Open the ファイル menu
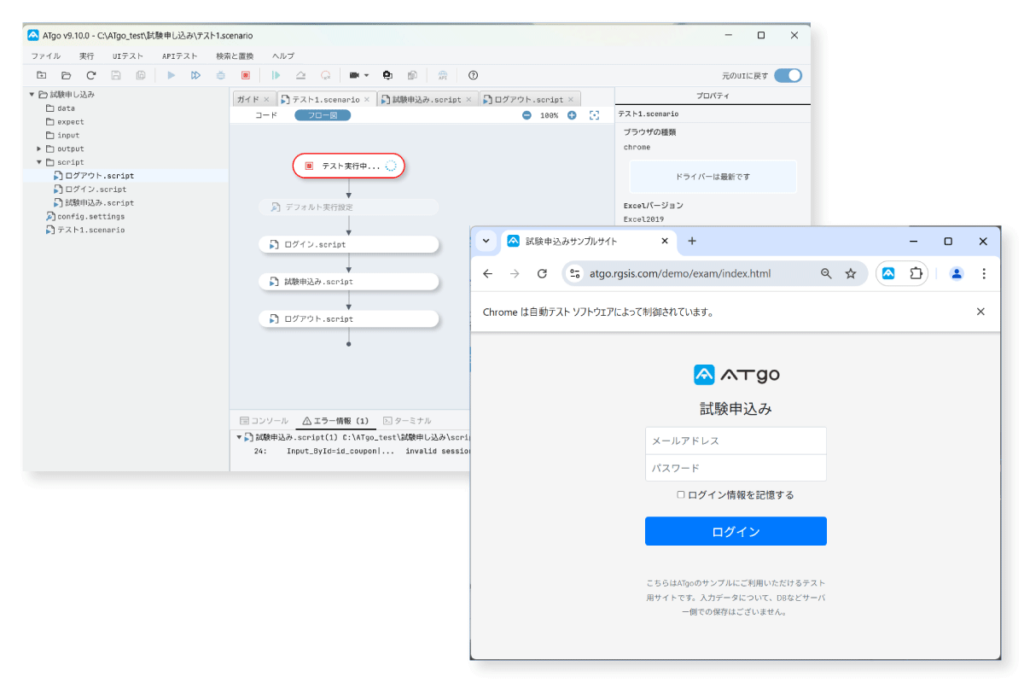Viewport: 1024px width, 683px height. 46,56
